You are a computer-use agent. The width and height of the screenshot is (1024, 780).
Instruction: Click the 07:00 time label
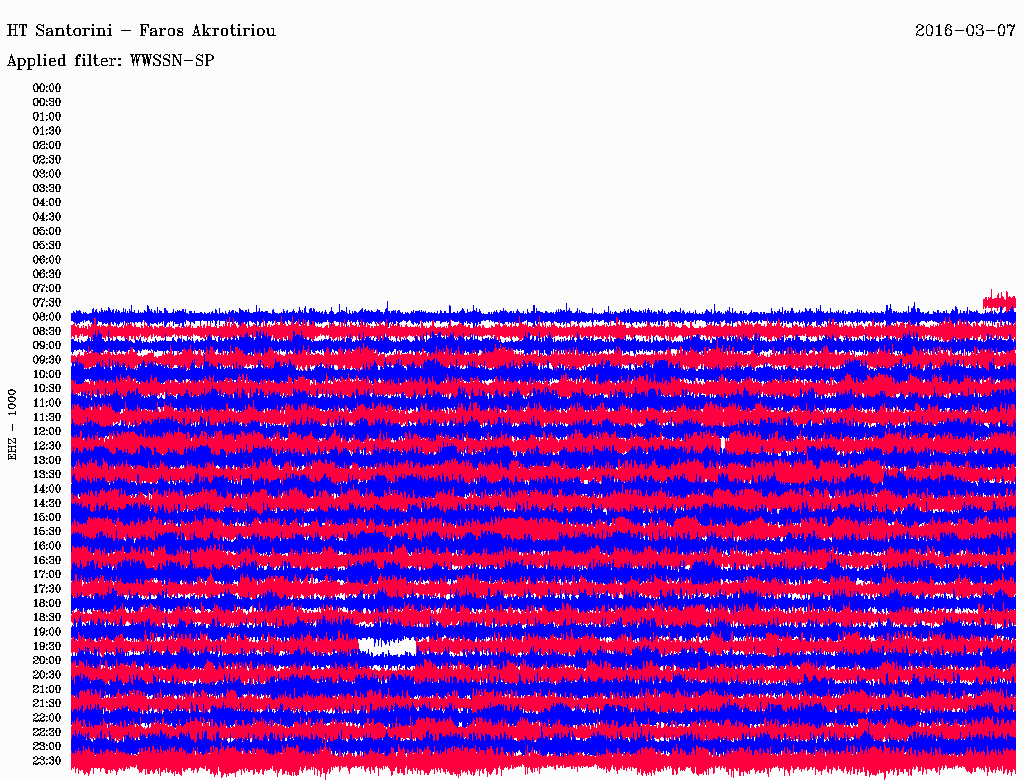point(47,288)
